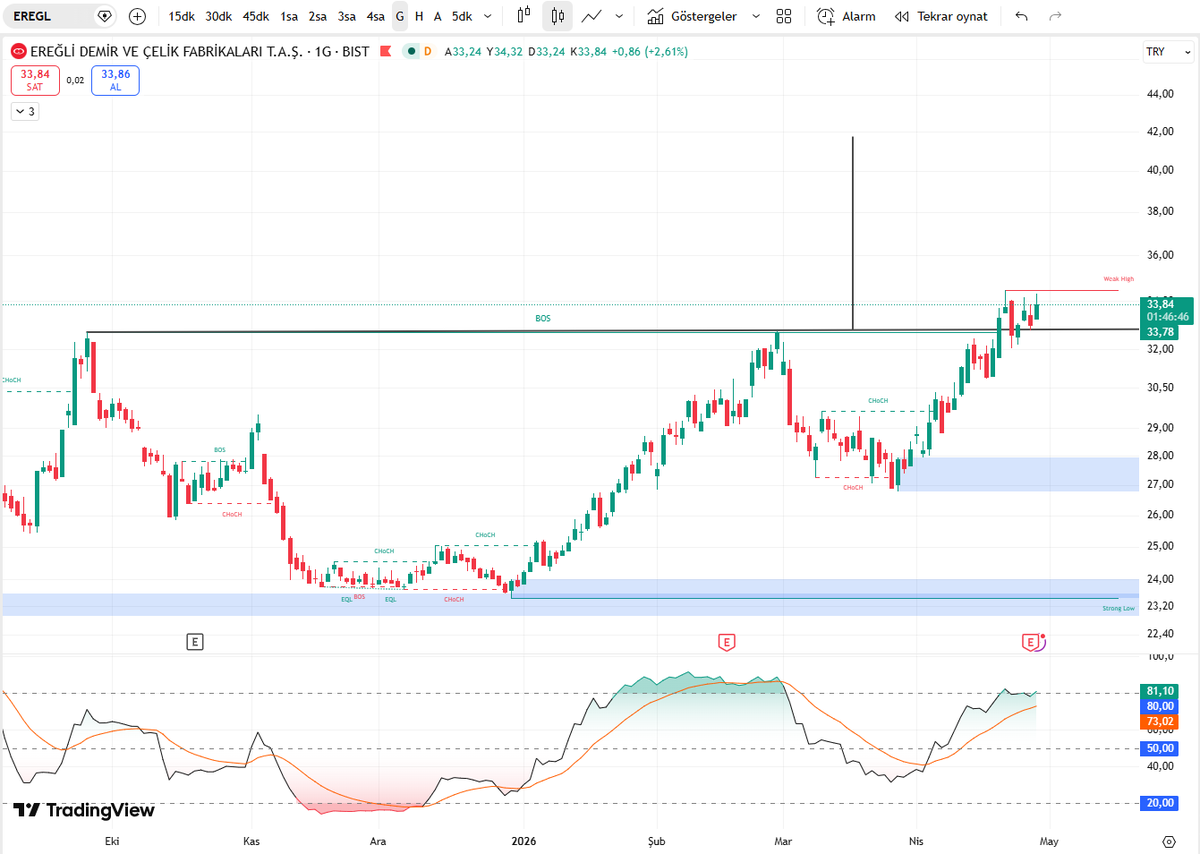Viewport: 1200px width, 854px height.
Task: Click the 80,00 overbought level label
Action: [x=1160, y=706]
